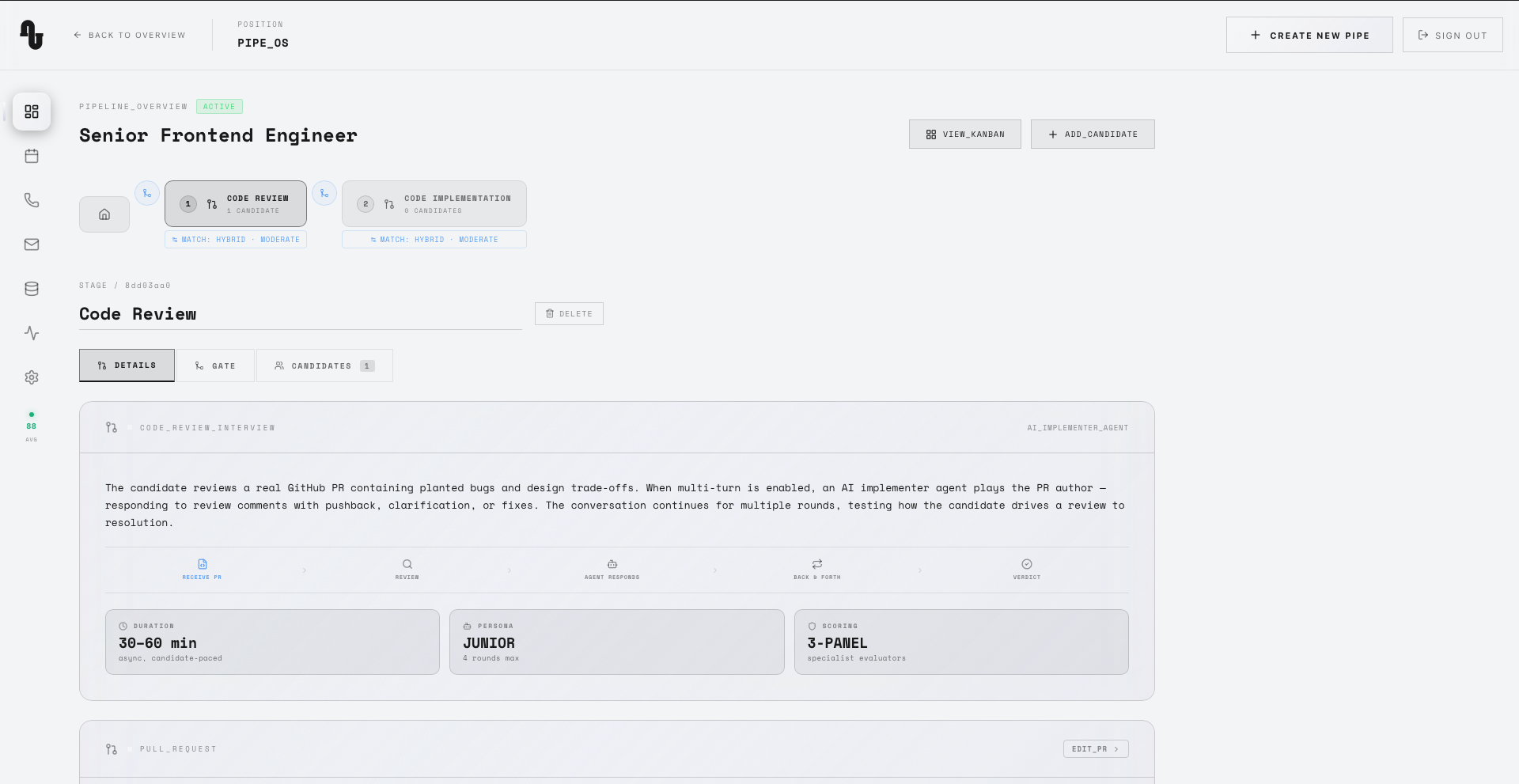Switch to the Gate tab
Screen dimensions: 1519x784
point(215,365)
